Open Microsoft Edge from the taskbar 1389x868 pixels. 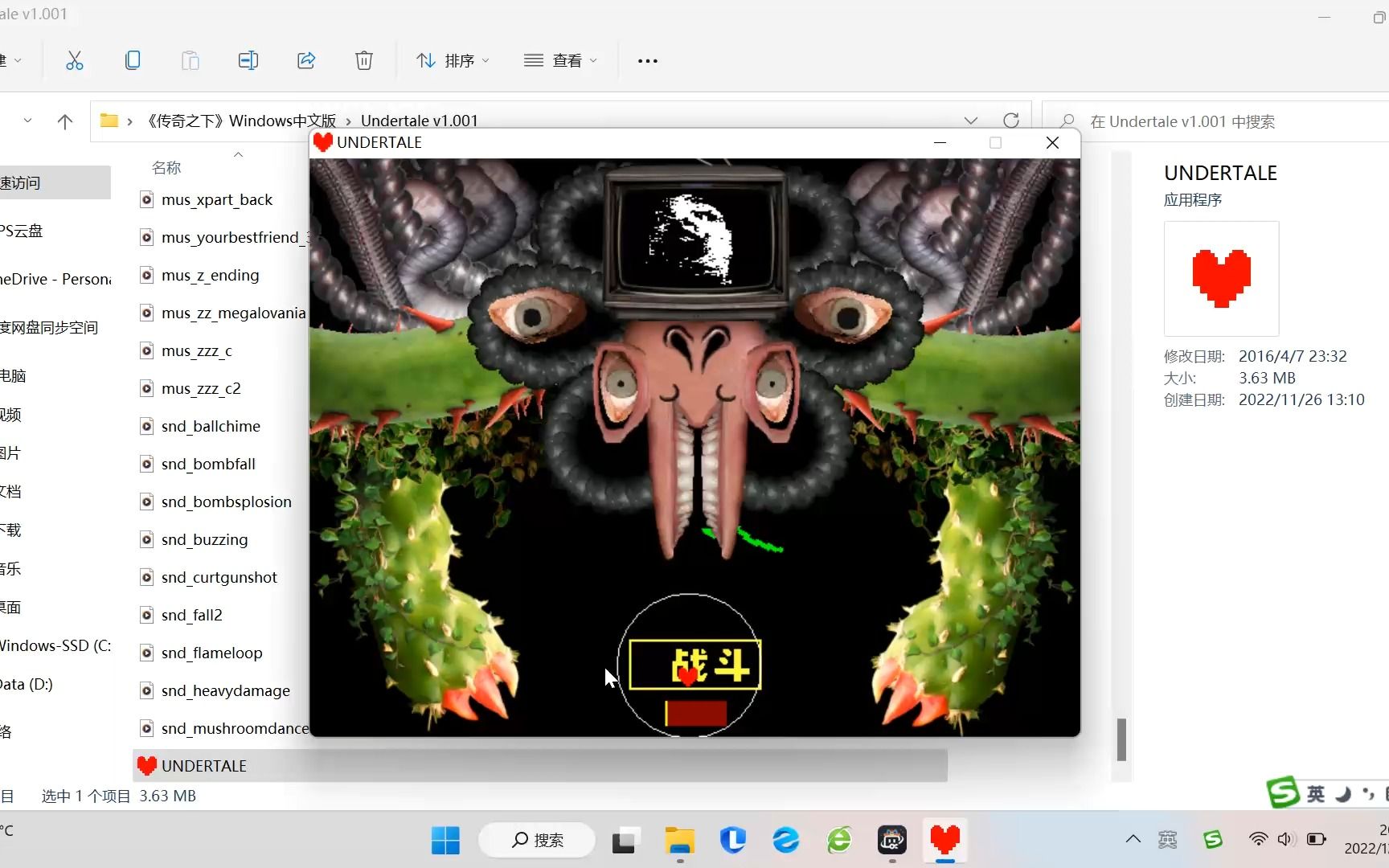click(786, 841)
